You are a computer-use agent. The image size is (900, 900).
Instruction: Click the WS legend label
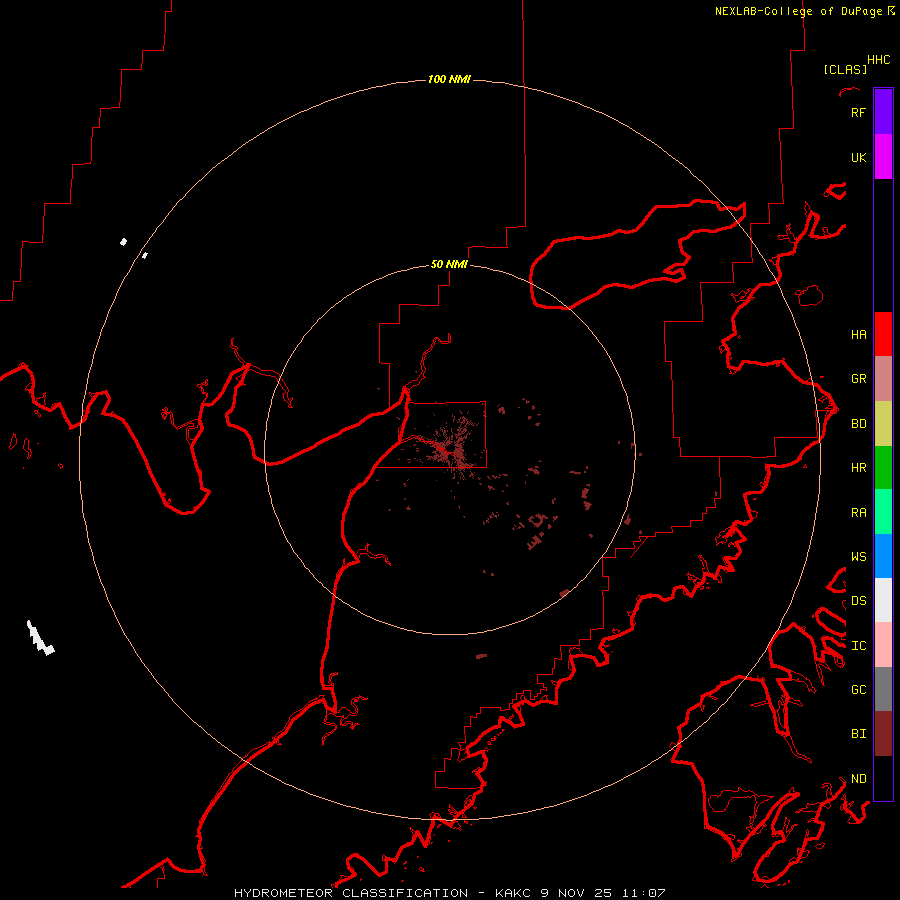pos(858,556)
